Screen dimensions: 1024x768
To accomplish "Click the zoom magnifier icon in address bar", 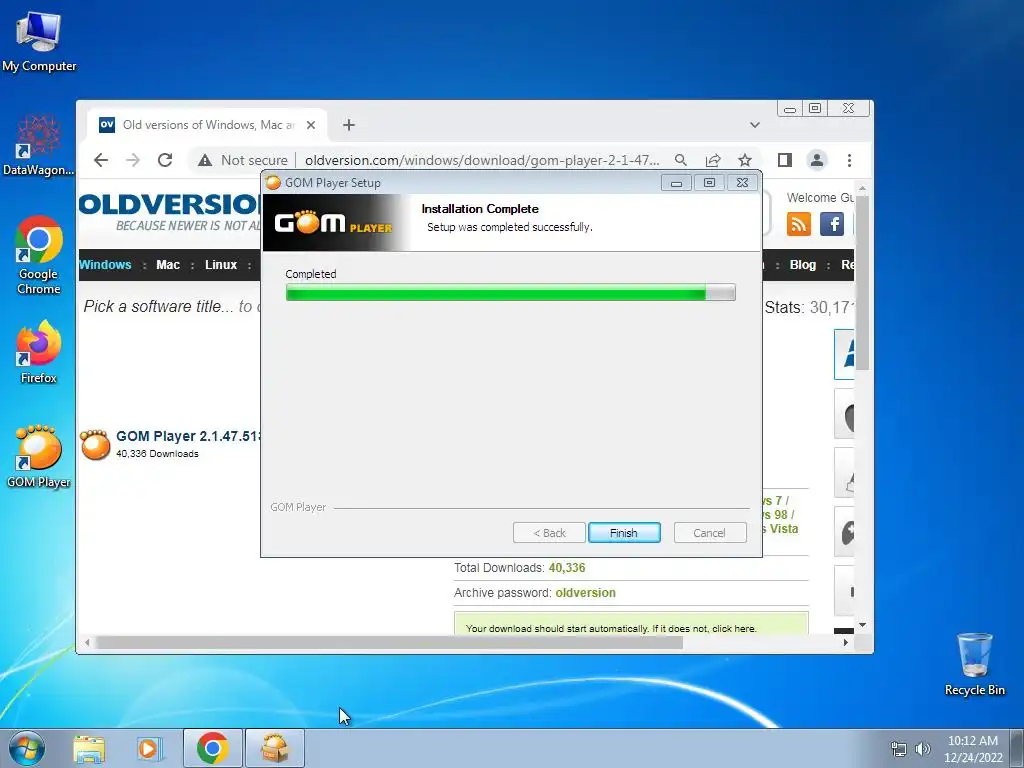I will 680,160.
